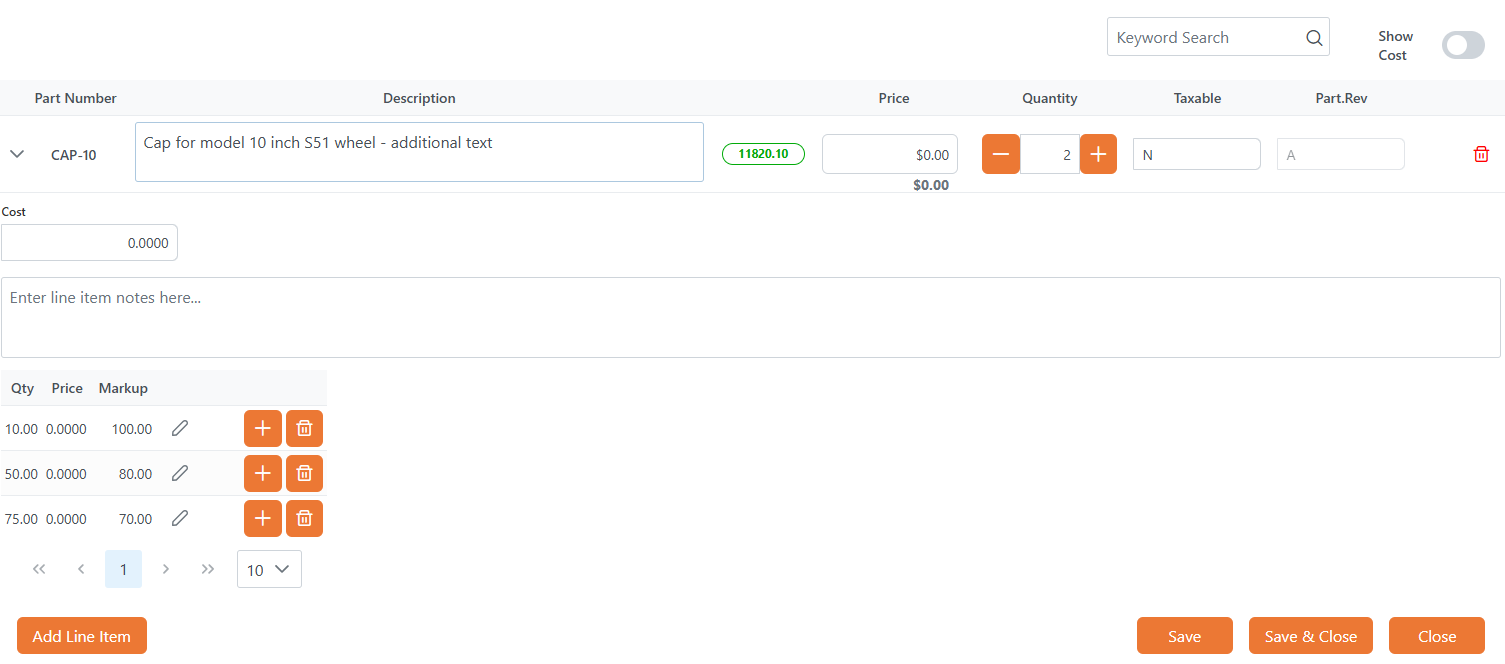Select the Taxable column header

pos(1197,97)
